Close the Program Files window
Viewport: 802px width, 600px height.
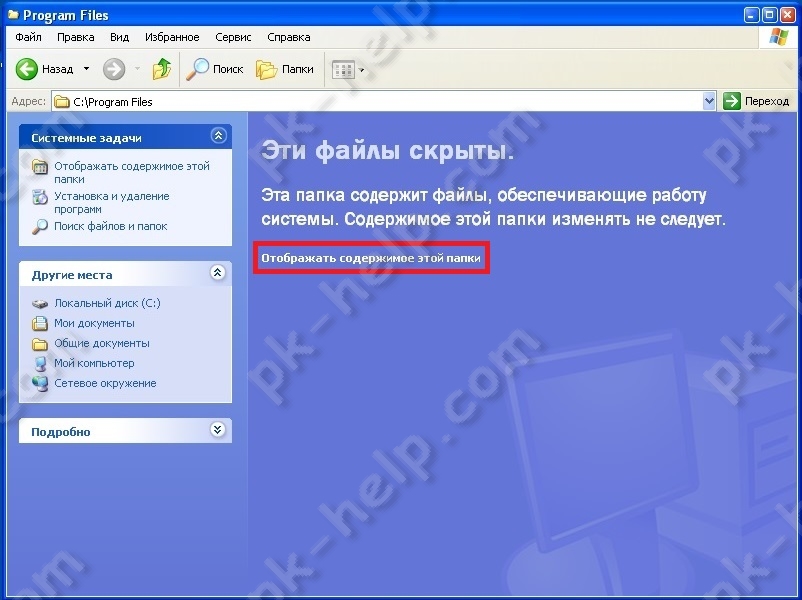[788, 15]
